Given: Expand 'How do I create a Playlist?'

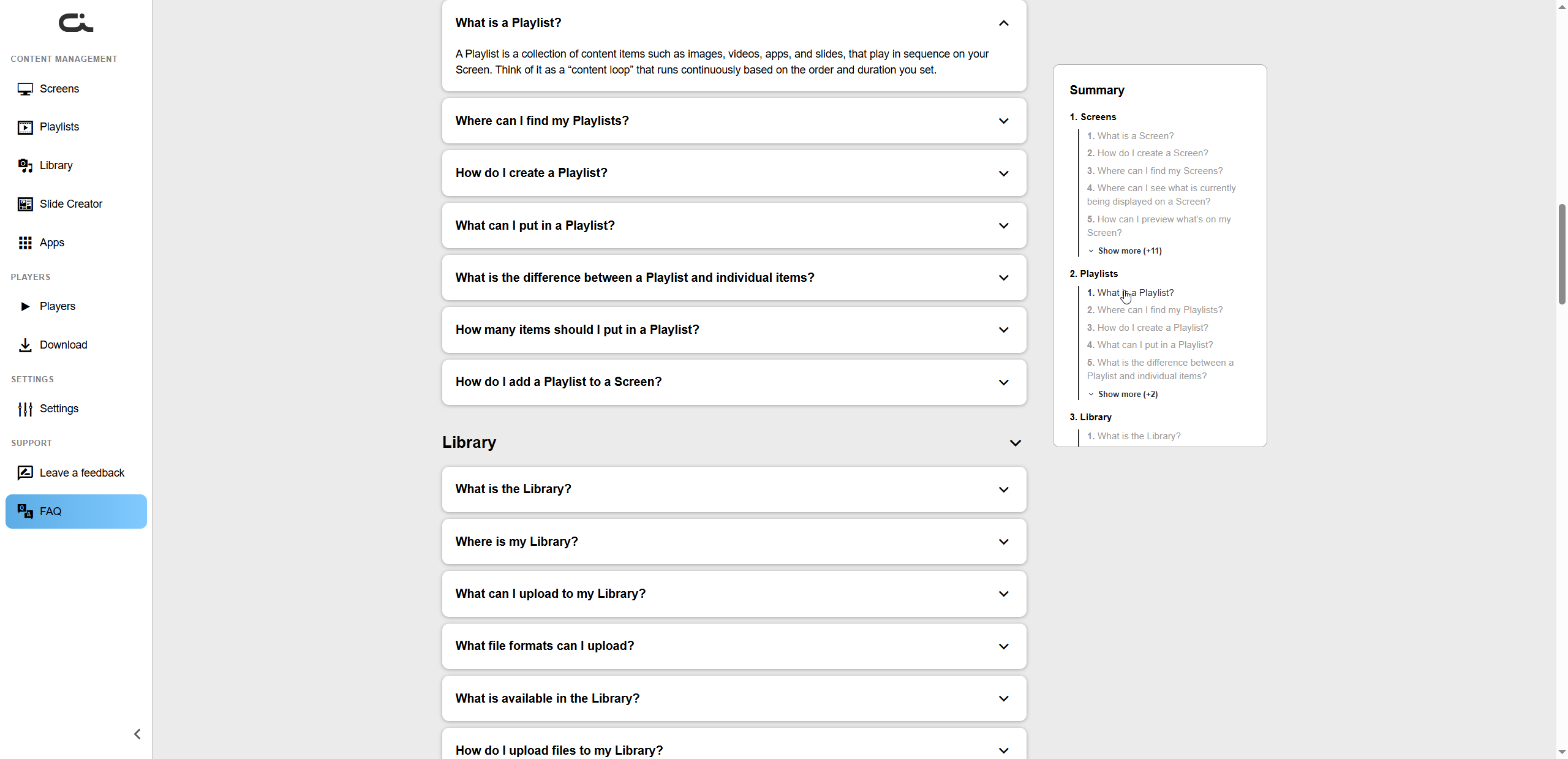Looking at the screenshot, I should (x=1003, y=173).
